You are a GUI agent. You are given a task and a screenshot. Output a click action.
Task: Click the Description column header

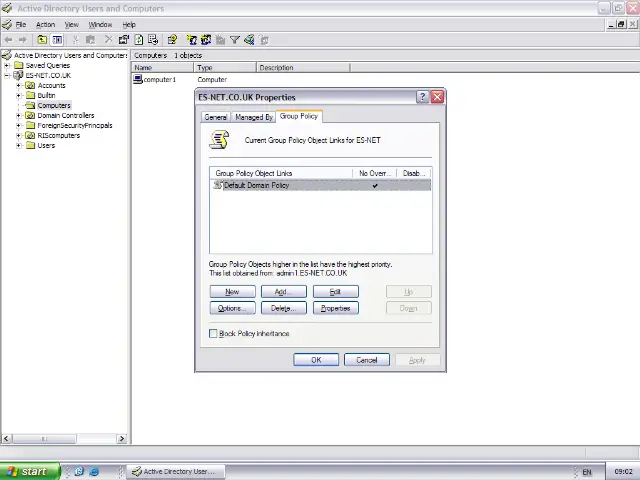[x=303, y=67]
